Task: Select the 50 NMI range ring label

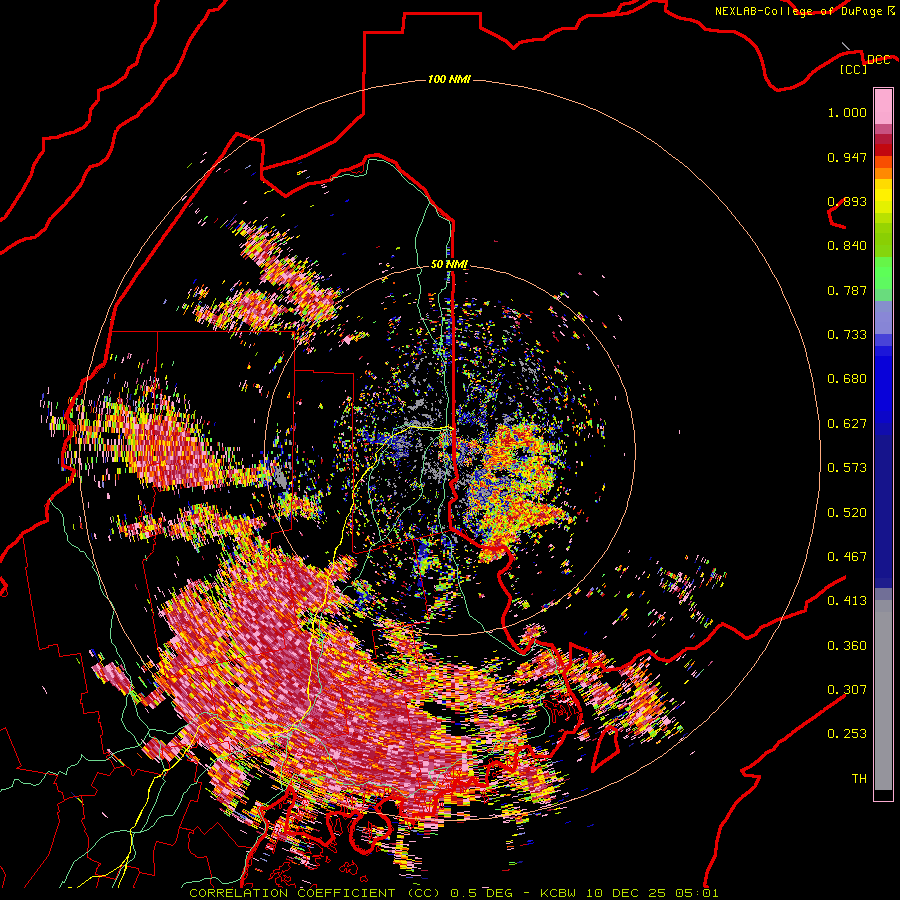Action: click(x=449, y=264)
